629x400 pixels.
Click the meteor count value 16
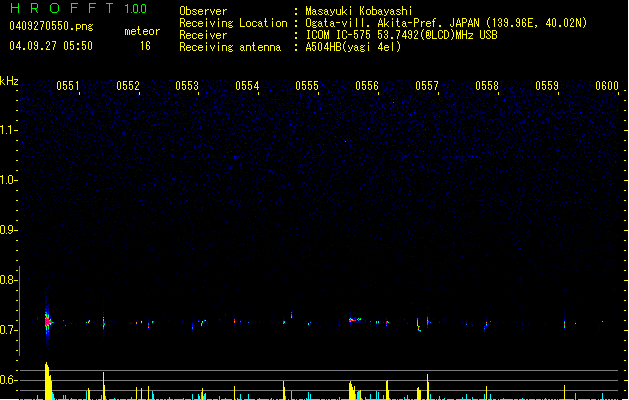click(145, 46)
